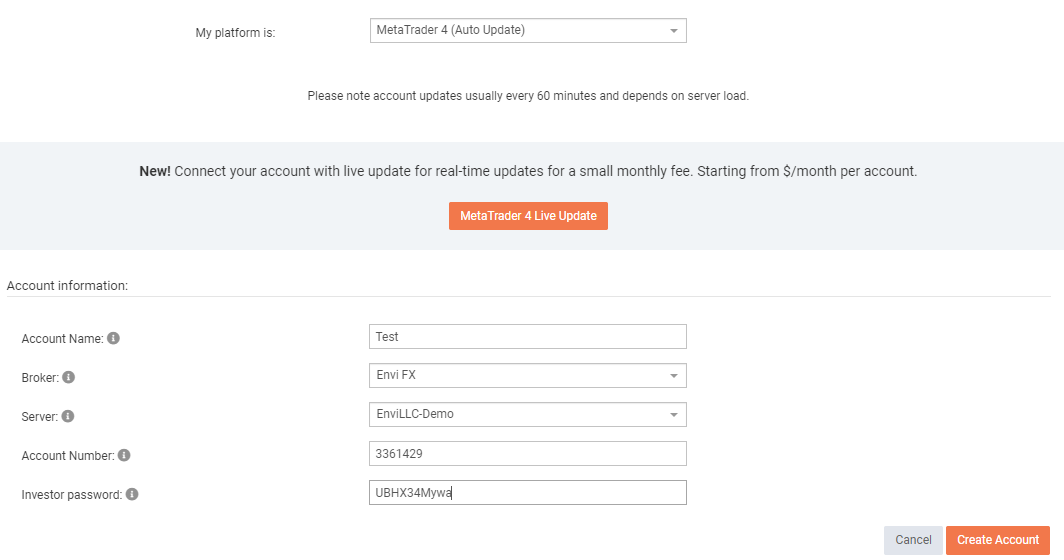Show the Server field info tooltip icon
Screen dimensions: 1064x560
coord(68,416)
